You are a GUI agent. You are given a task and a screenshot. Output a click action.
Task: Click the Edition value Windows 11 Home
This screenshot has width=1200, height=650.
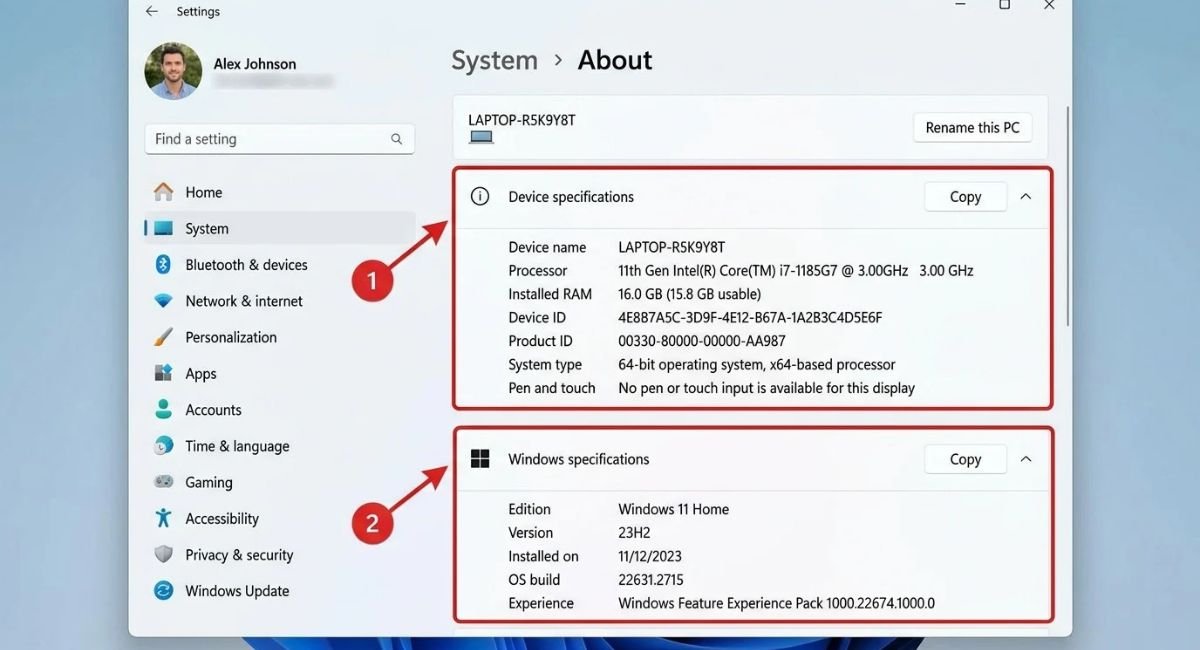(x=674, y=509)
